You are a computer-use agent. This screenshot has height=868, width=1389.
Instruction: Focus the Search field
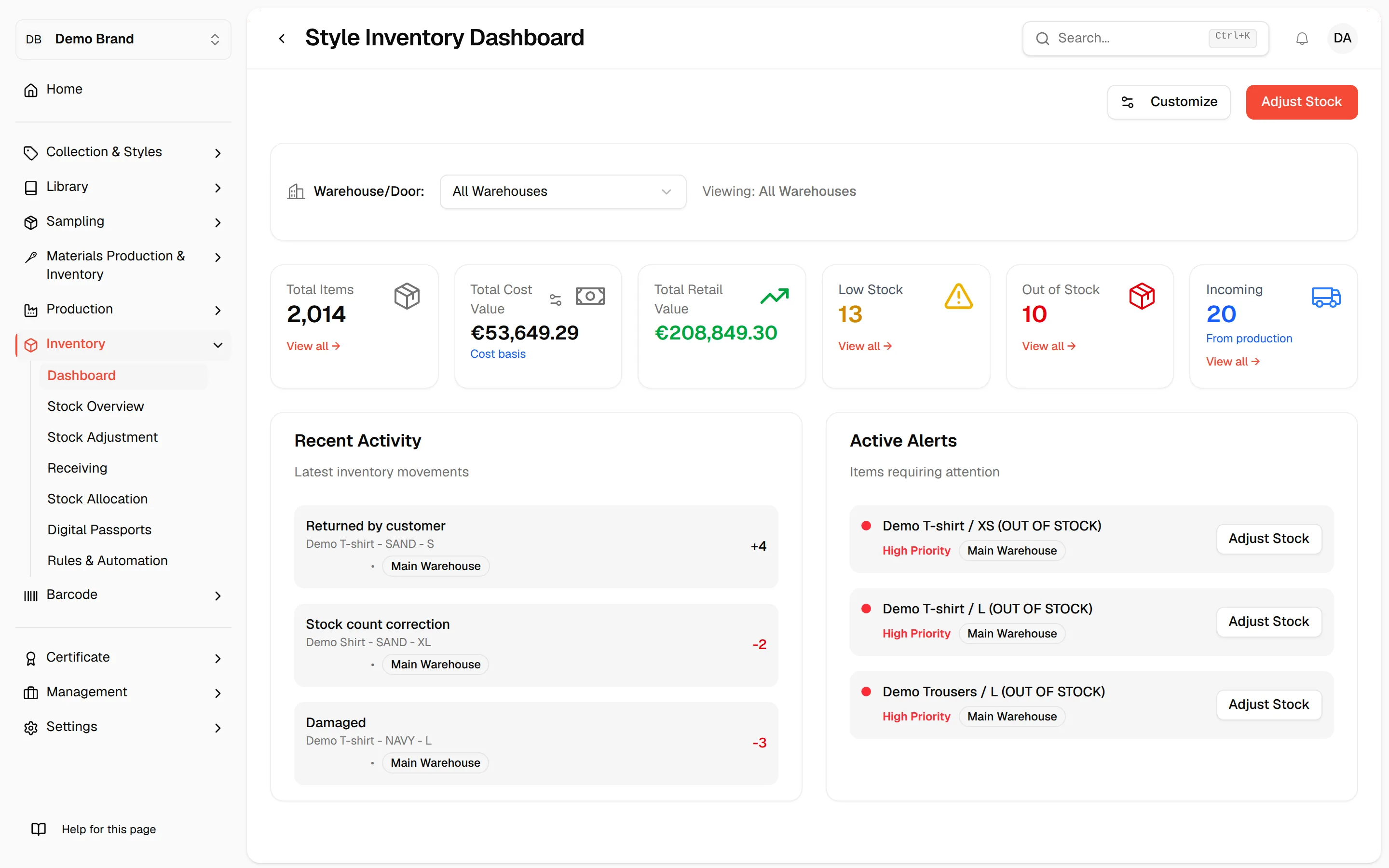[x=1145, y=39]
